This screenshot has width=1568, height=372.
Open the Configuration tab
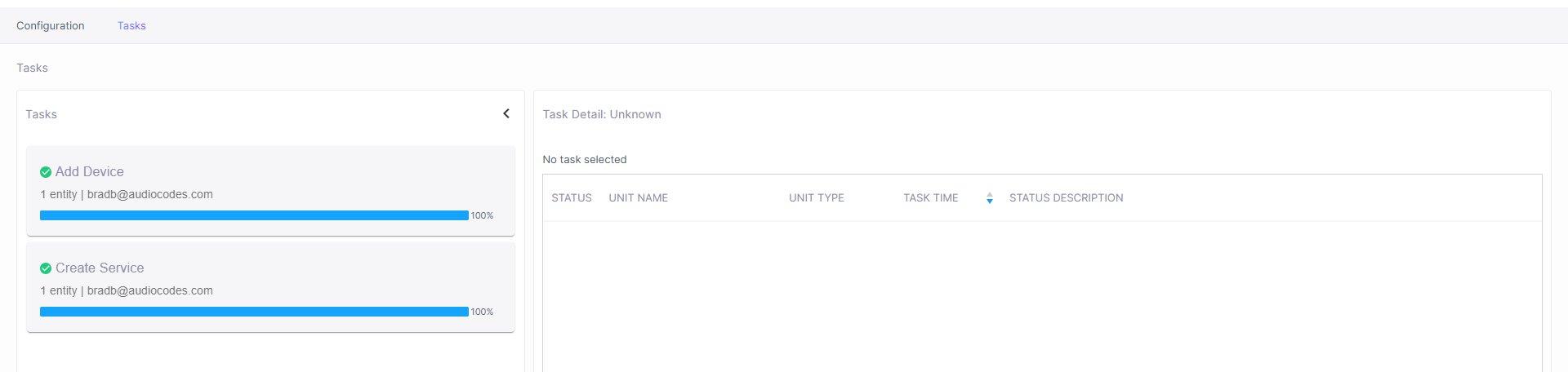pos(51,26)
